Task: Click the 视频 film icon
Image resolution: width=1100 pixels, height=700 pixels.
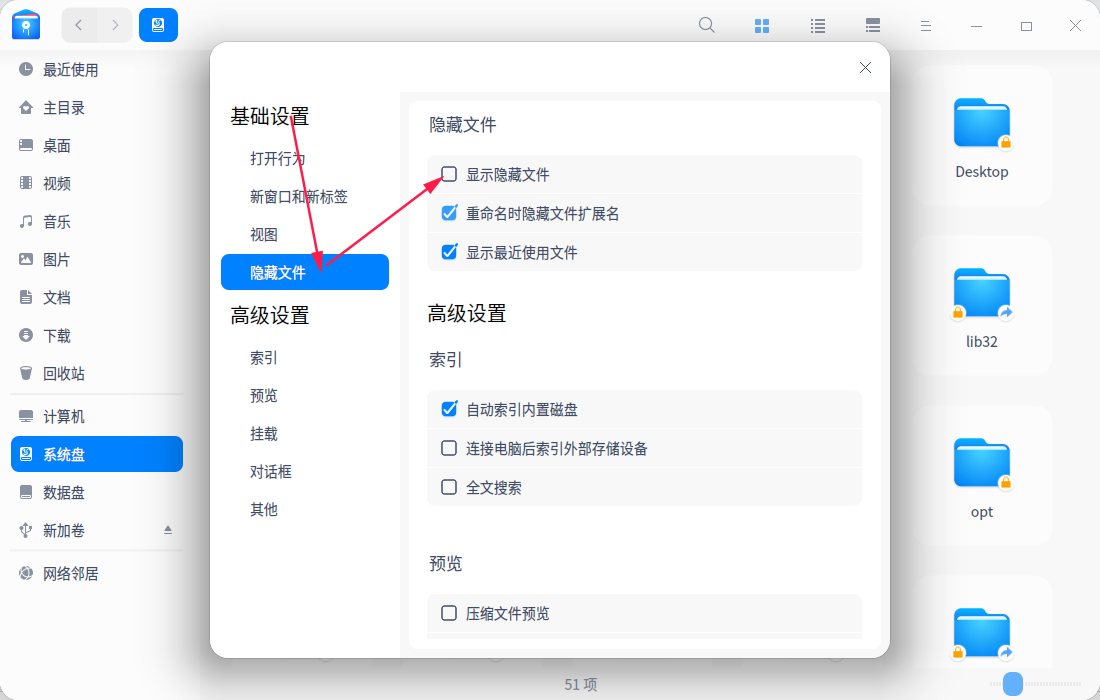Action: (x=26, y=183)
